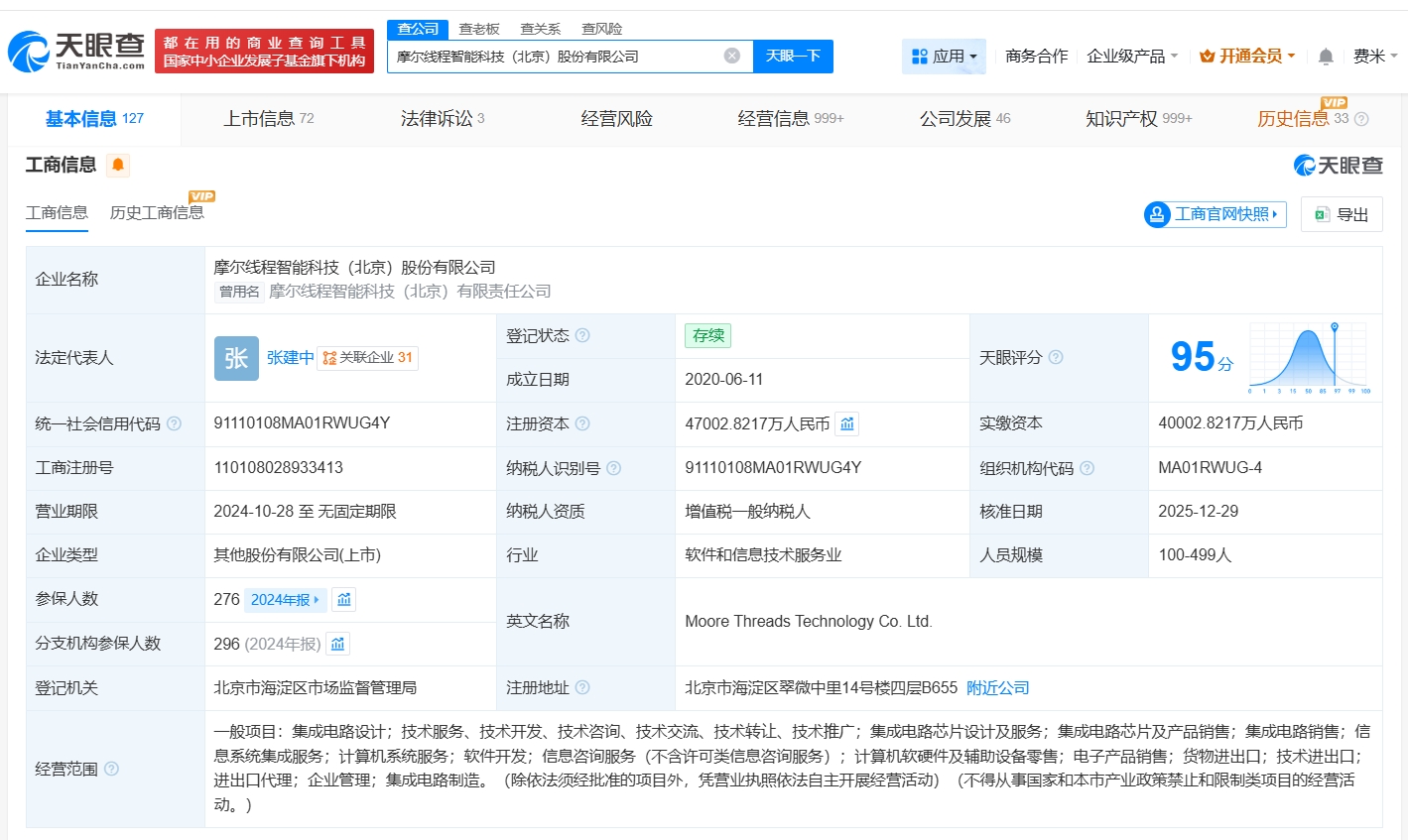Click question mark icon beside 经营范围
The image size is (1408, 840).
tap(112, 769)
